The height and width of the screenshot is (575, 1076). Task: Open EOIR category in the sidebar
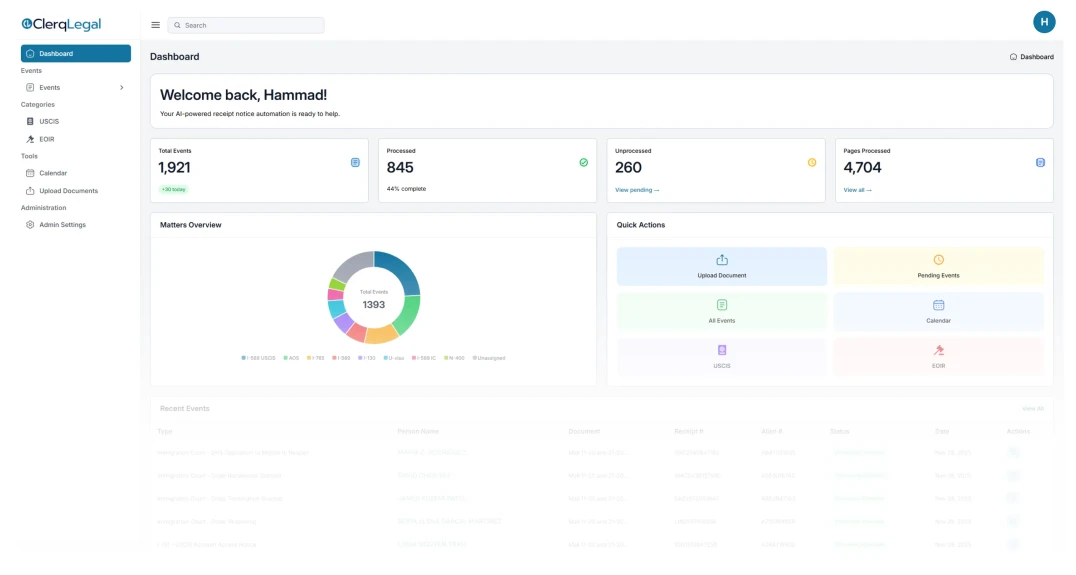pyautogui.click(x=47, y=139)
